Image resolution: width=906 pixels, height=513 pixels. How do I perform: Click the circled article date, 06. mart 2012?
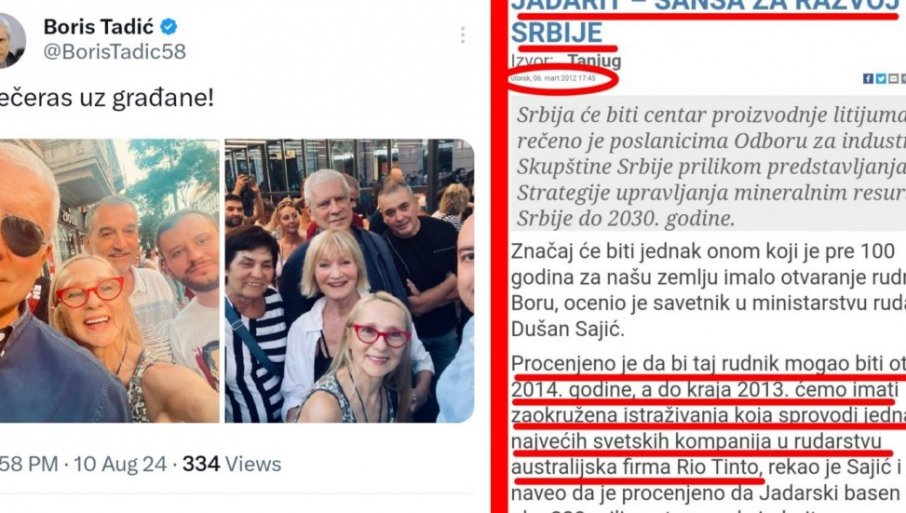click(553, 78)
